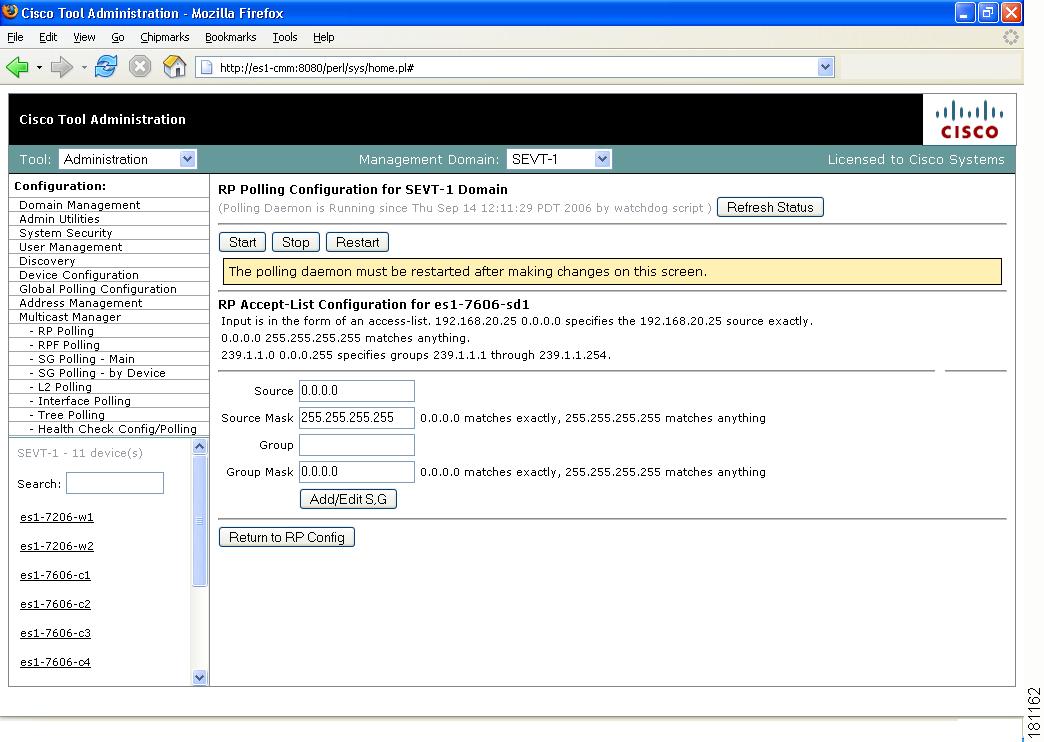This screenshot has height=742, width=1044.
Task: Go to Home page icon
Action: 174,67
